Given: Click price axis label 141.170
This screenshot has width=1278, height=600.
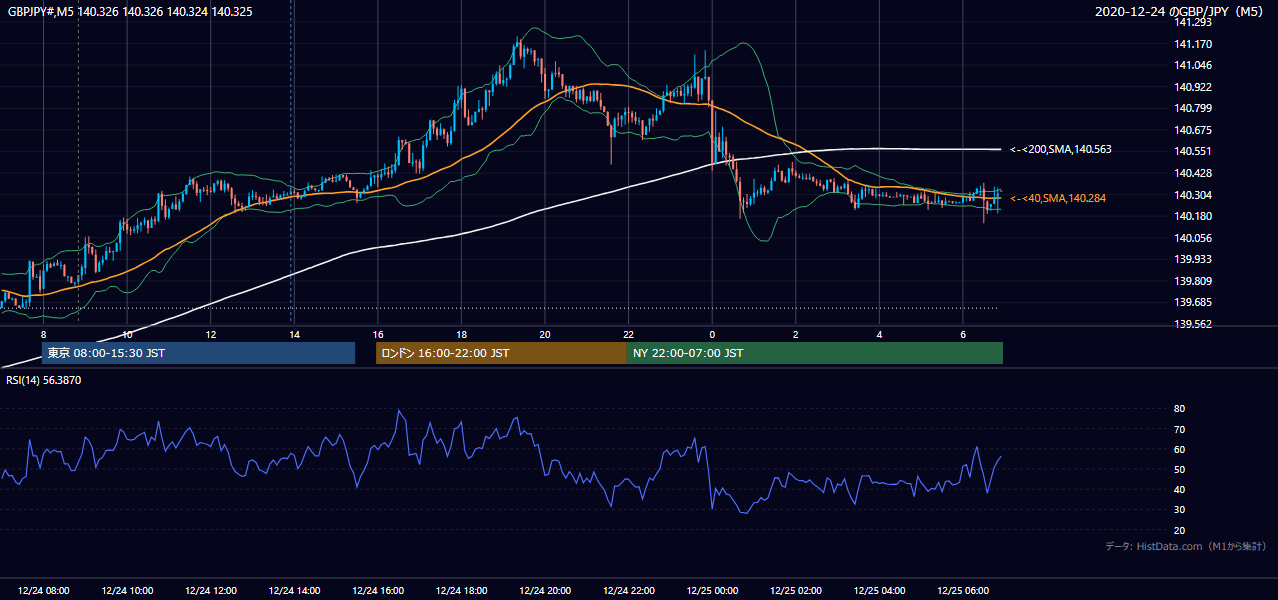Looking at the screenshot, I should [1193, 44].
